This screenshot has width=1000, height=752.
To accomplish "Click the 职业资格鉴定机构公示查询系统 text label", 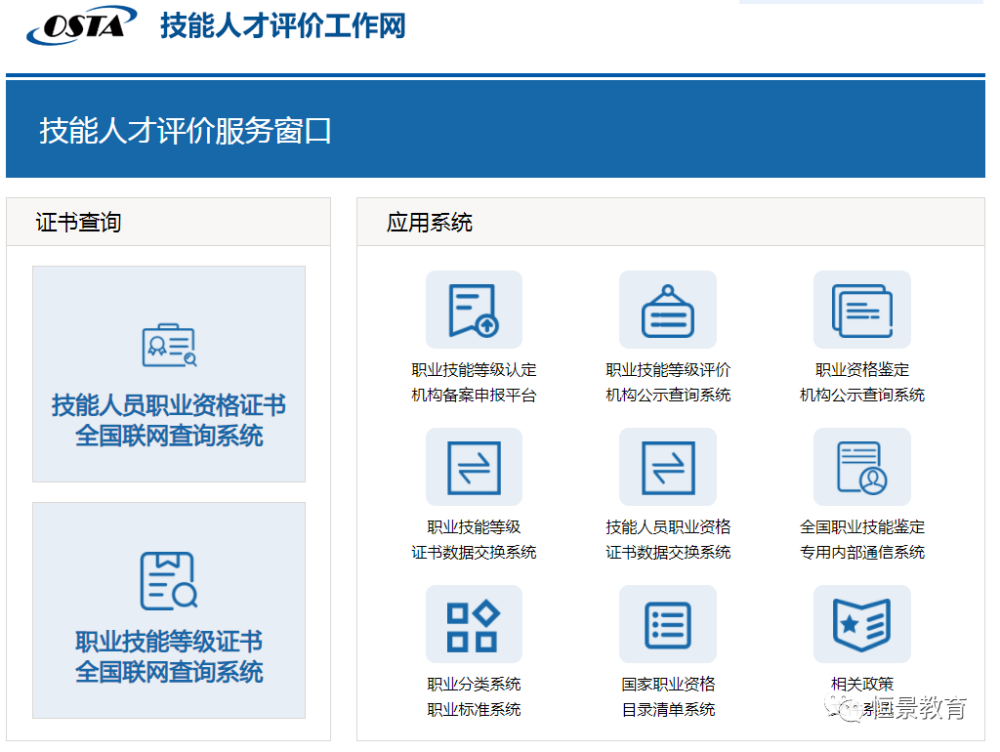I will [x=862, y=383].
